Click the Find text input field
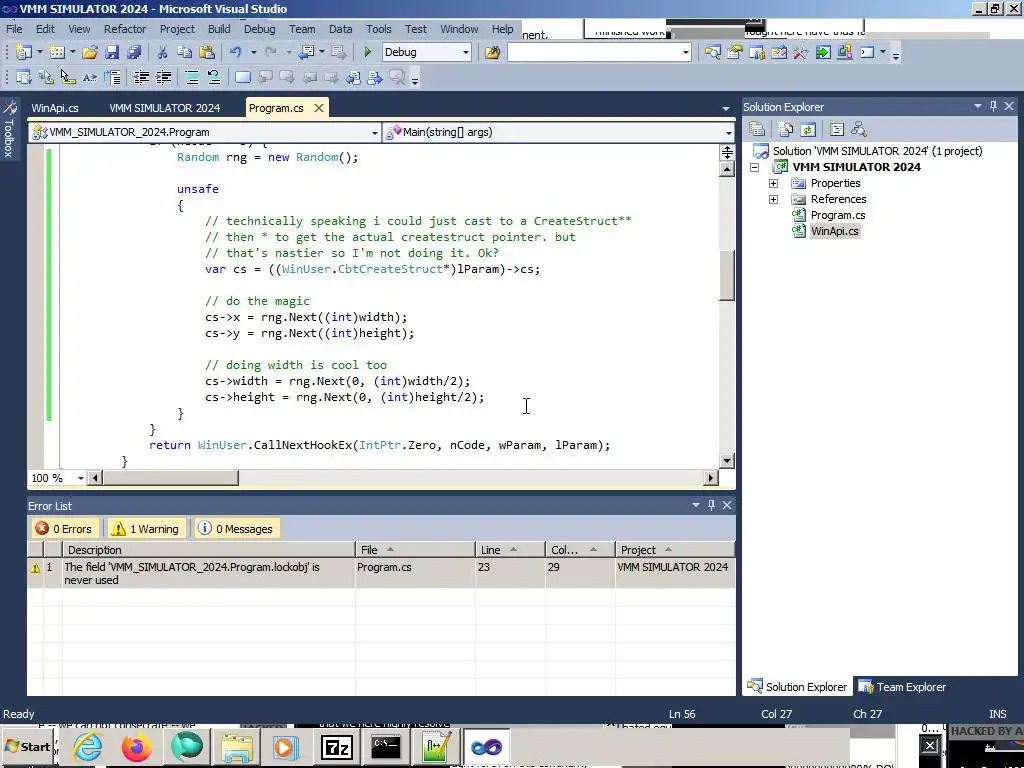1024x768 pixels. pos(594,52)
